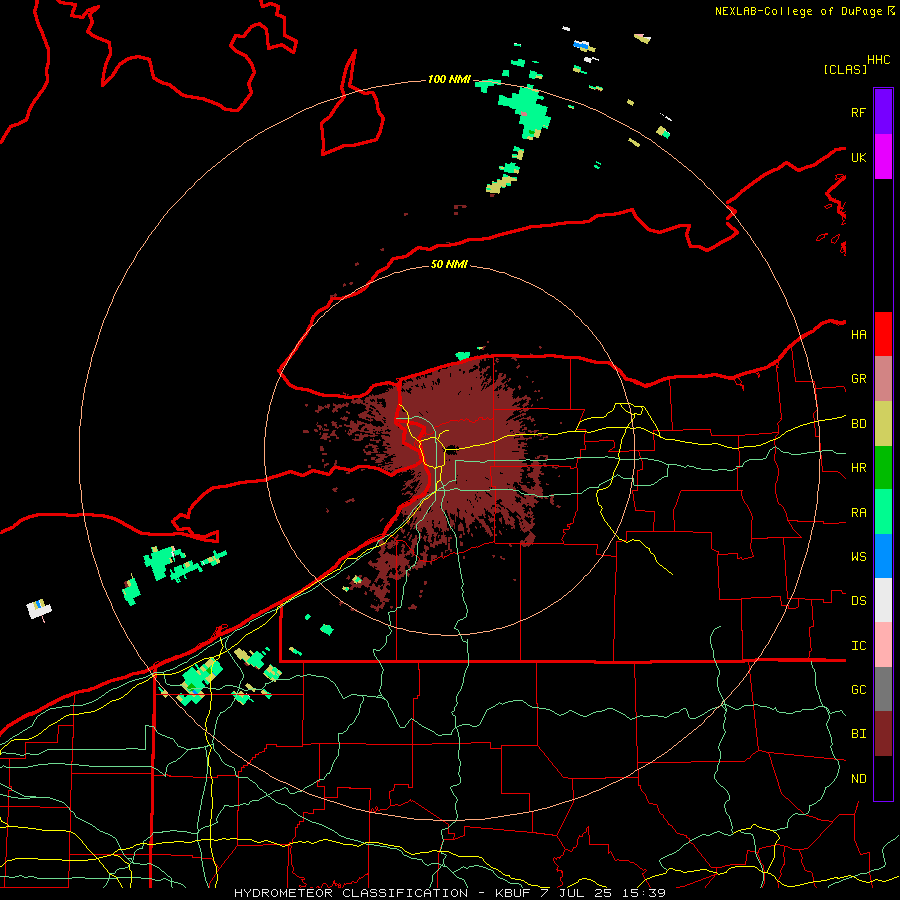This screenshot has width=900, height=900.
Task: Click the 7 JUL 25 15:39 timestamp
Action: (602, 893)
